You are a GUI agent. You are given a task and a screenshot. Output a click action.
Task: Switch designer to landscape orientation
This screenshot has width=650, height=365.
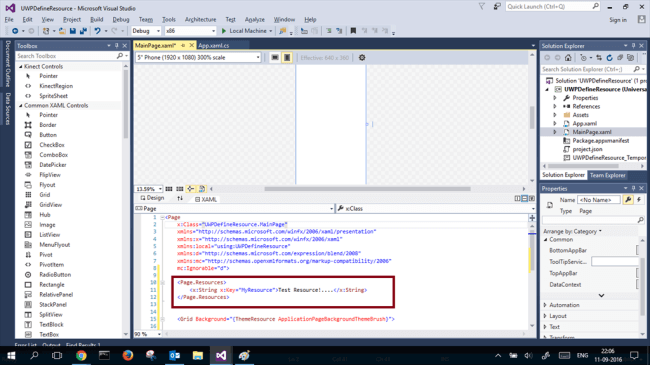(x=275, y=58)
